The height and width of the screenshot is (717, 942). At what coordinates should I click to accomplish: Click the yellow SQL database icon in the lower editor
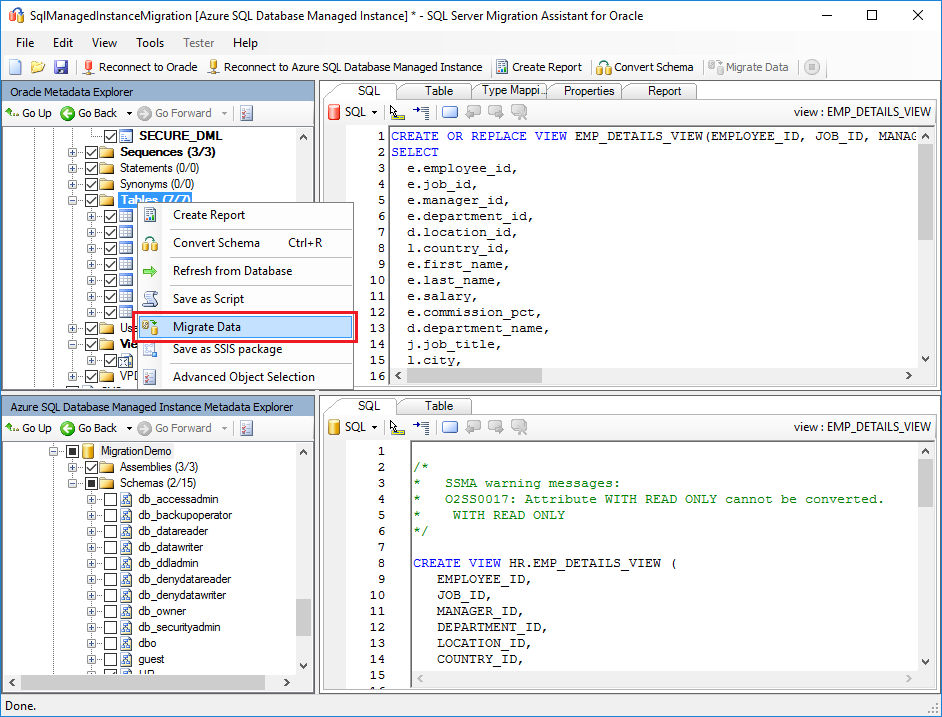click(x=334, y=427)
